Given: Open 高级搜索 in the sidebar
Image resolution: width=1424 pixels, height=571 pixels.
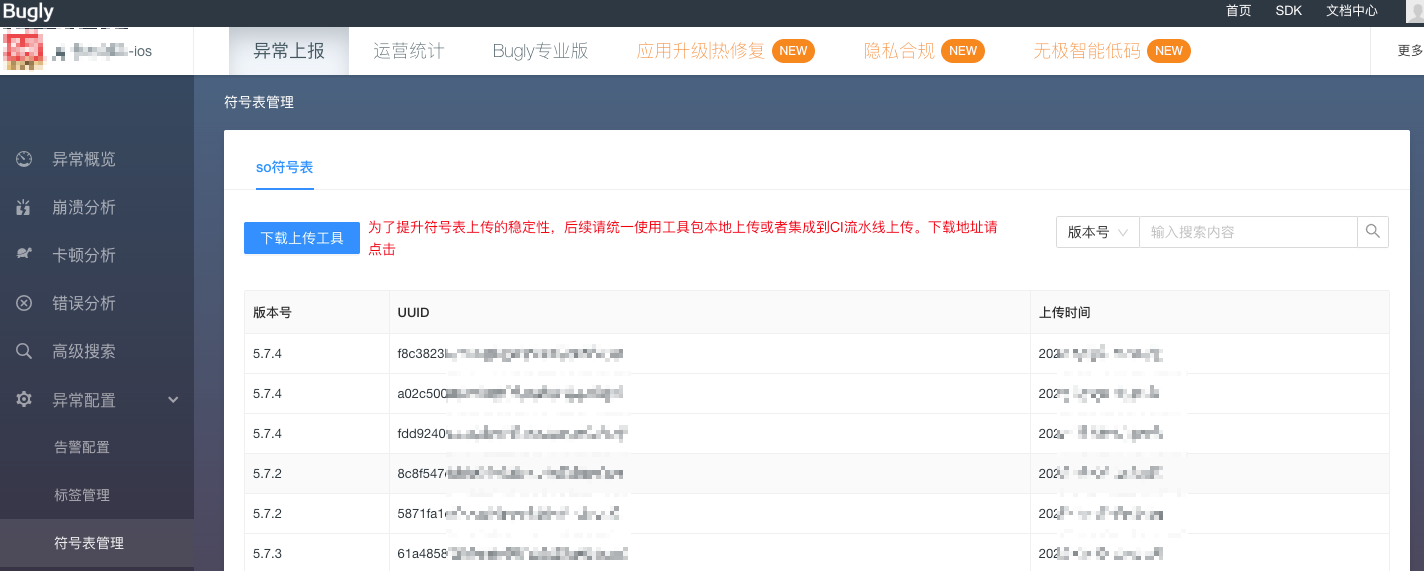Looking at the screenshot, I should coord(84,351).
